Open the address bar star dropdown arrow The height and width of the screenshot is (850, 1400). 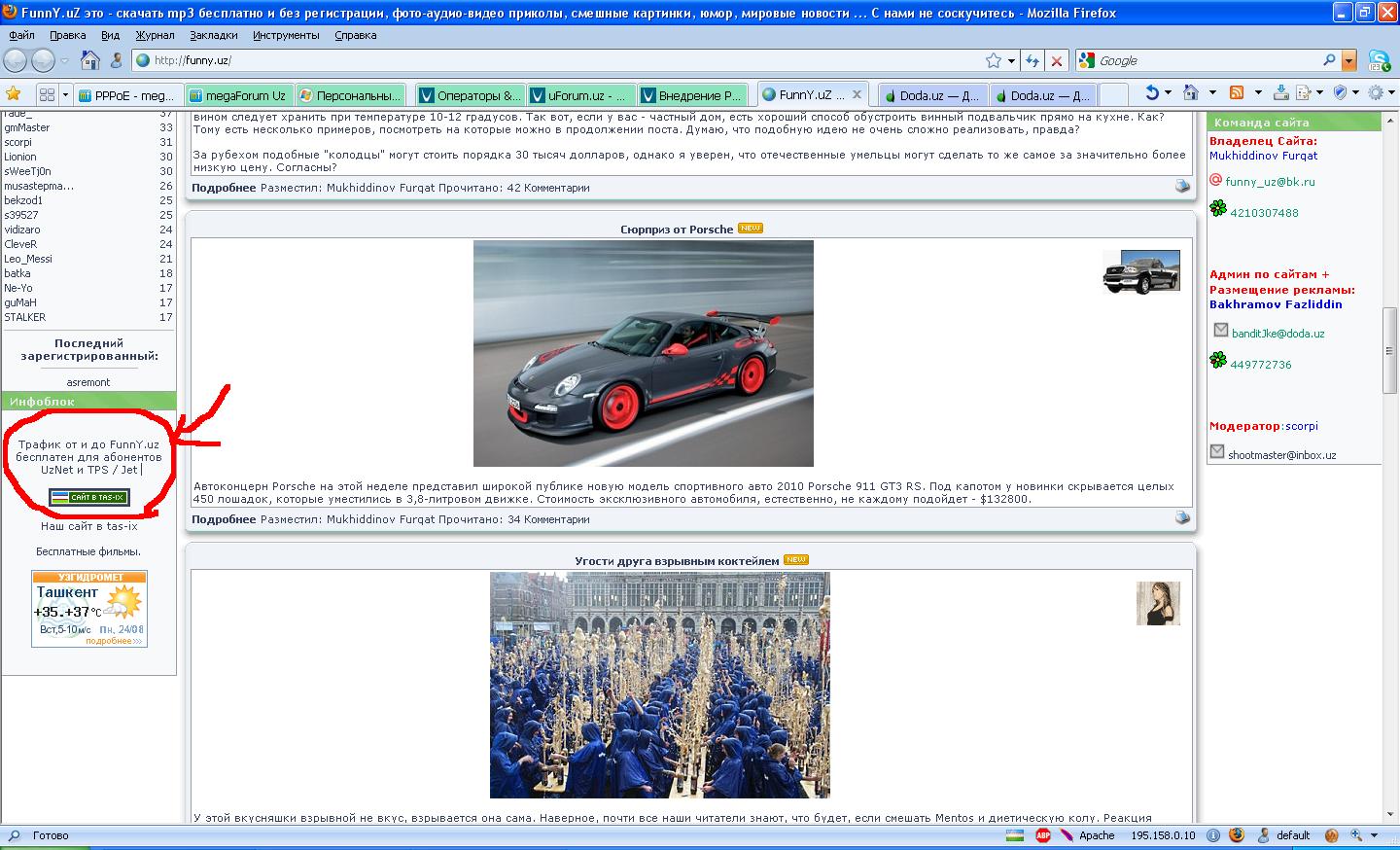1011,60
